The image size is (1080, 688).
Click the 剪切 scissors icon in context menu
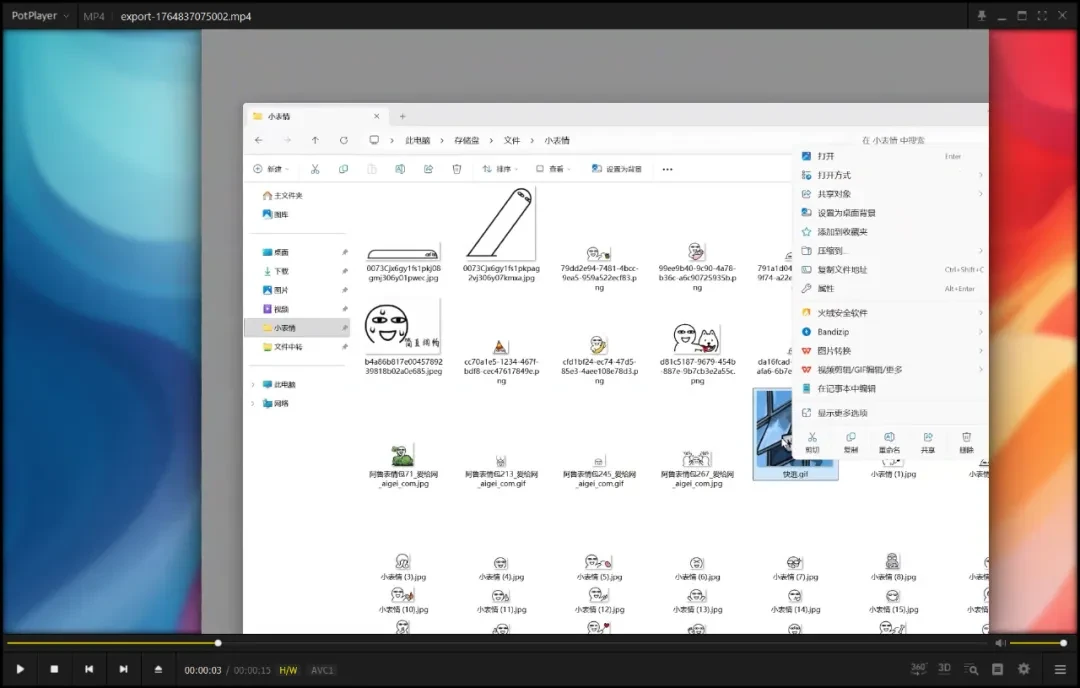[813, 442]
